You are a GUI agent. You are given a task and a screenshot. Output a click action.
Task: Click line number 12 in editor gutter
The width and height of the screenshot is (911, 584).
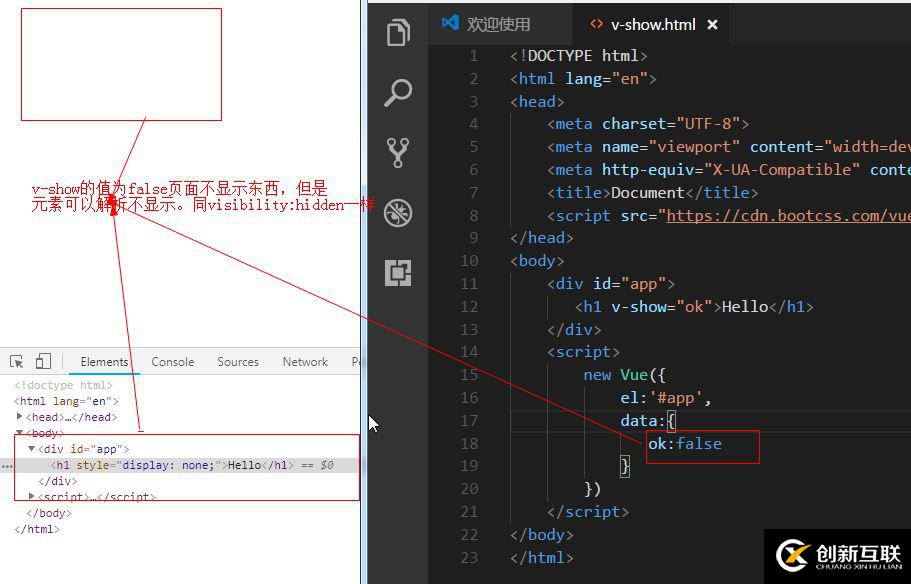pyautogui.click(x=469, y=306)
